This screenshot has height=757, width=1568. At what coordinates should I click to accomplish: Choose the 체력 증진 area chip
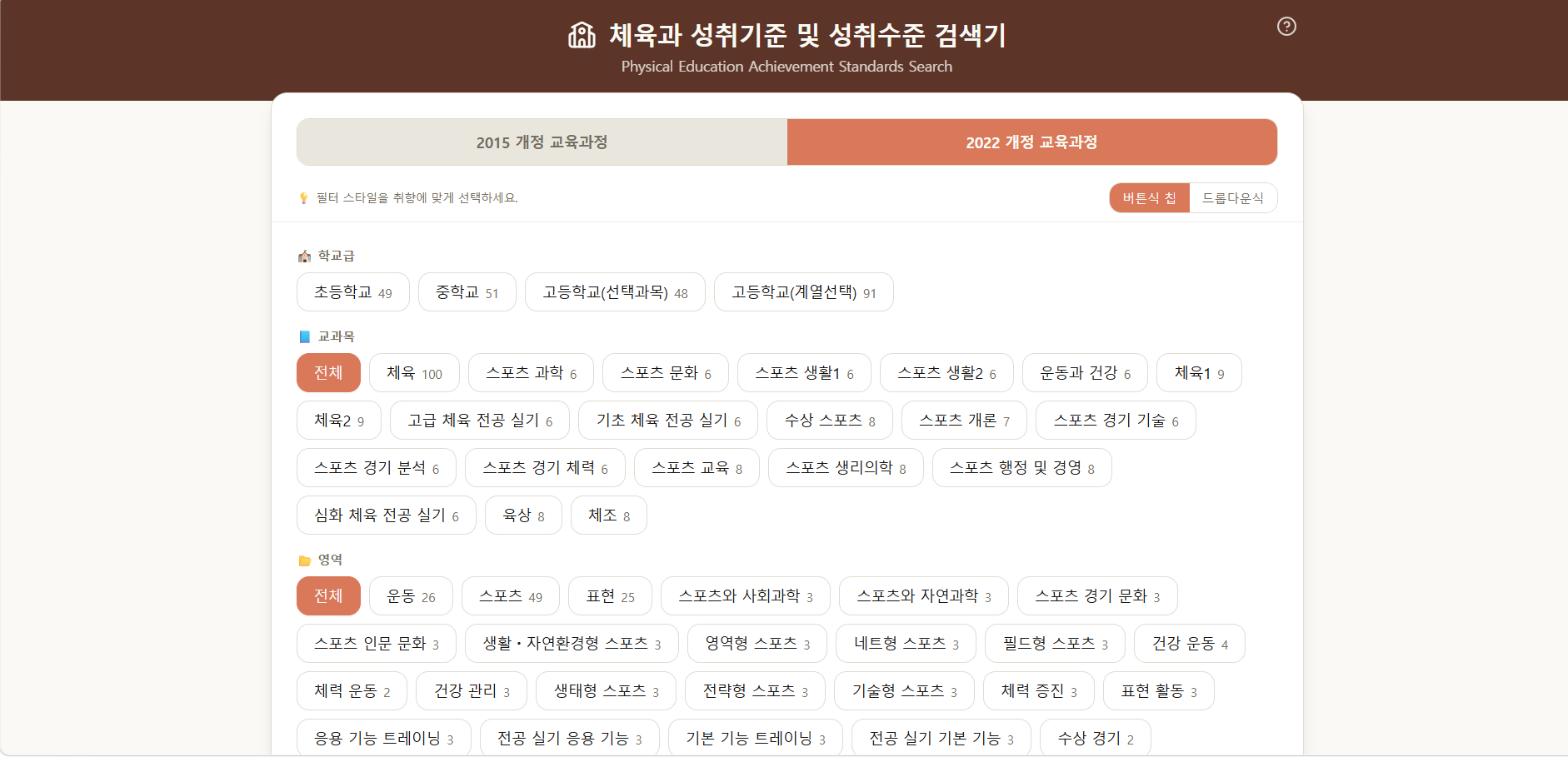click(x=1039, y=691)
